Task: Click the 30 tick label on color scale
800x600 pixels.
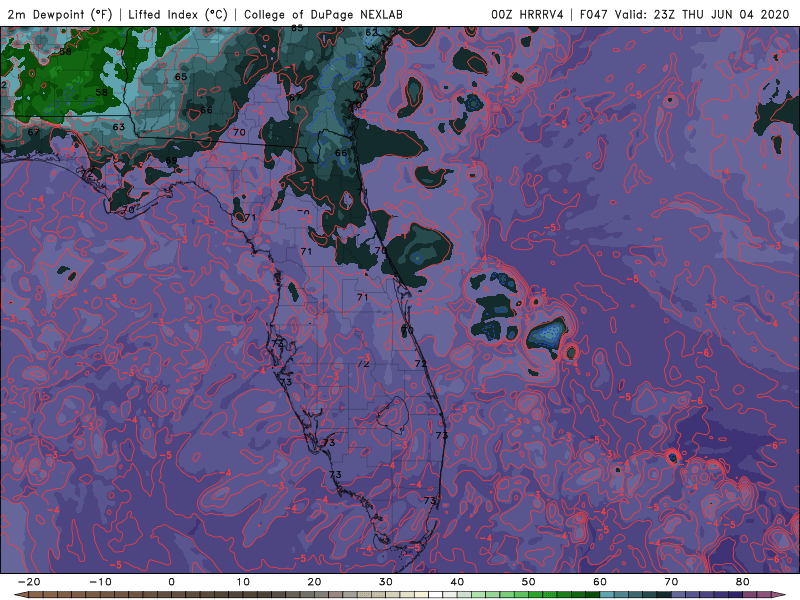Action: coord(386,582)
